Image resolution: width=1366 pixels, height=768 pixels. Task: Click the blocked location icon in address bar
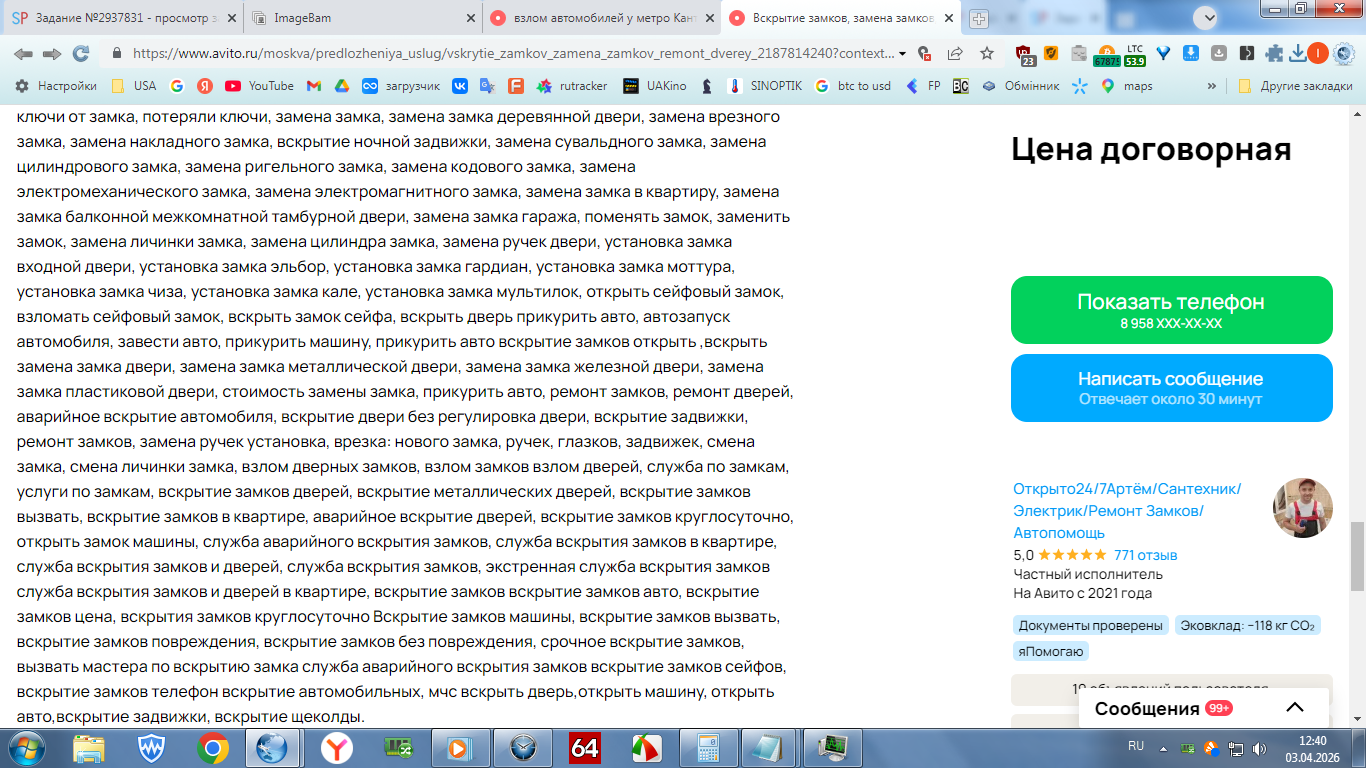point(924,54)
